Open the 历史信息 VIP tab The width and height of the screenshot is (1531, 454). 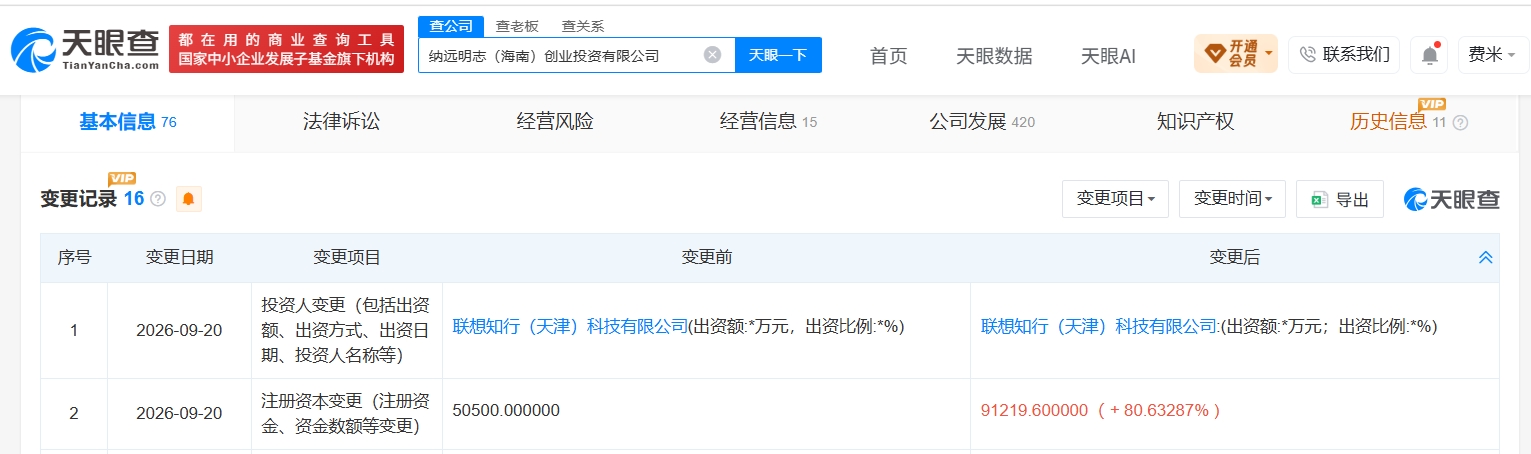(1398, 122)
